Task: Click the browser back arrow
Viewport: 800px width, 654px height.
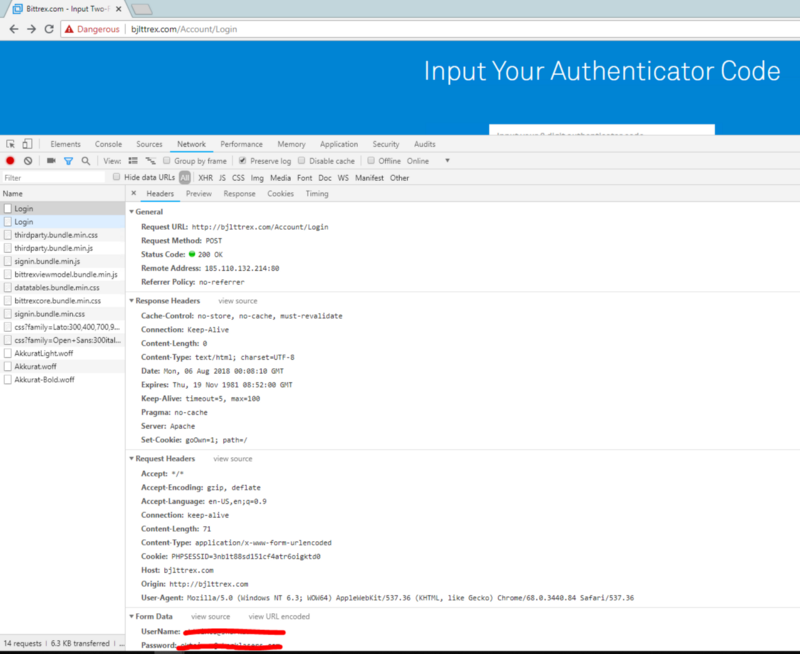Action: point(14,29)
